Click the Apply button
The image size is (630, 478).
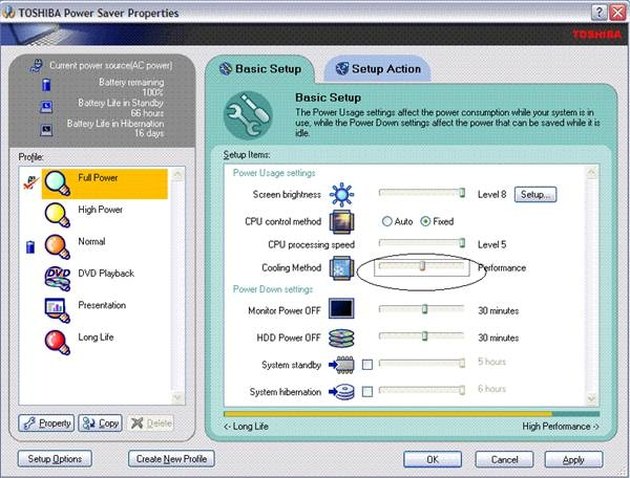pos(574,460)
